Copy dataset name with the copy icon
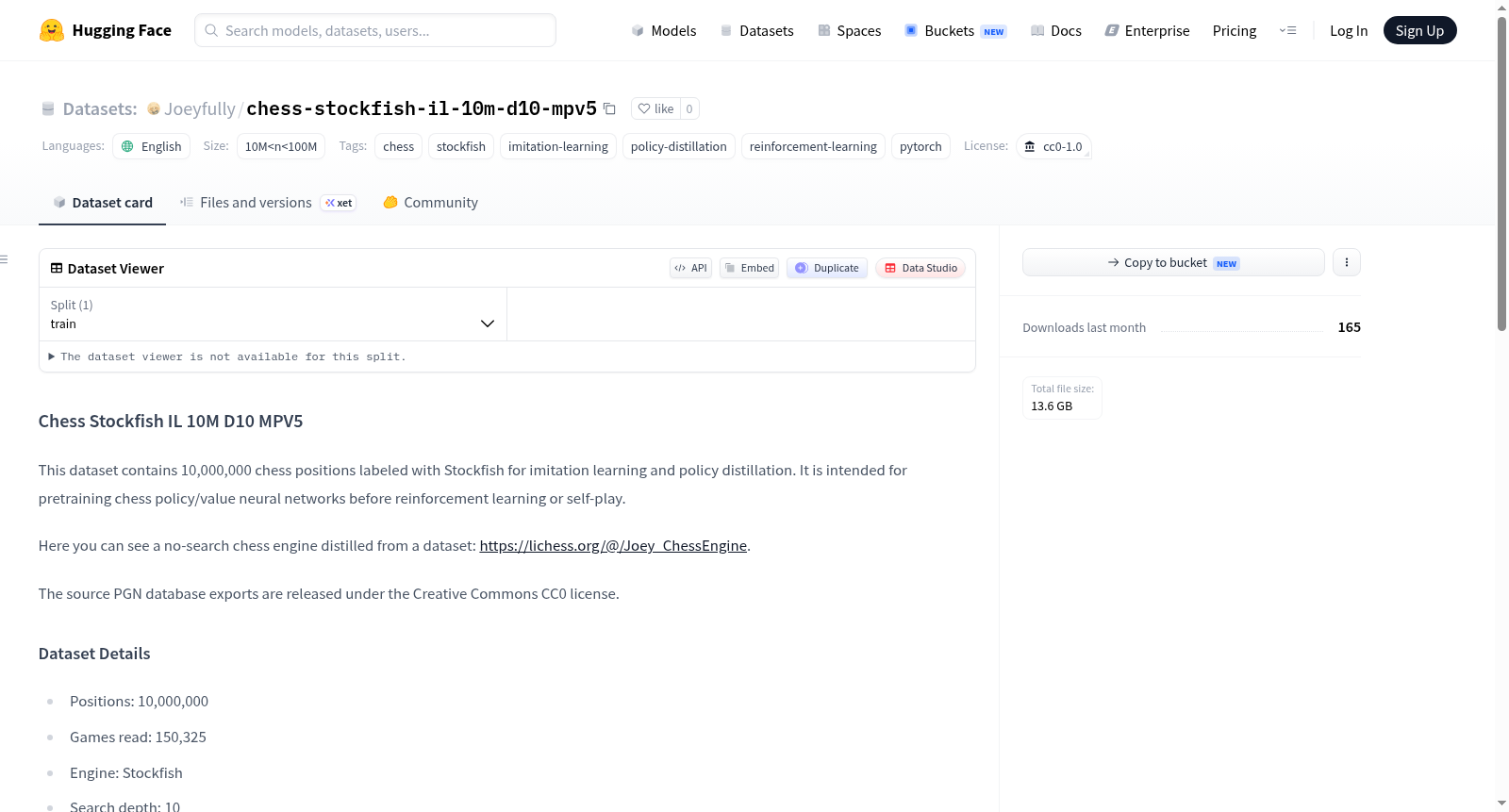 point(609,108)
